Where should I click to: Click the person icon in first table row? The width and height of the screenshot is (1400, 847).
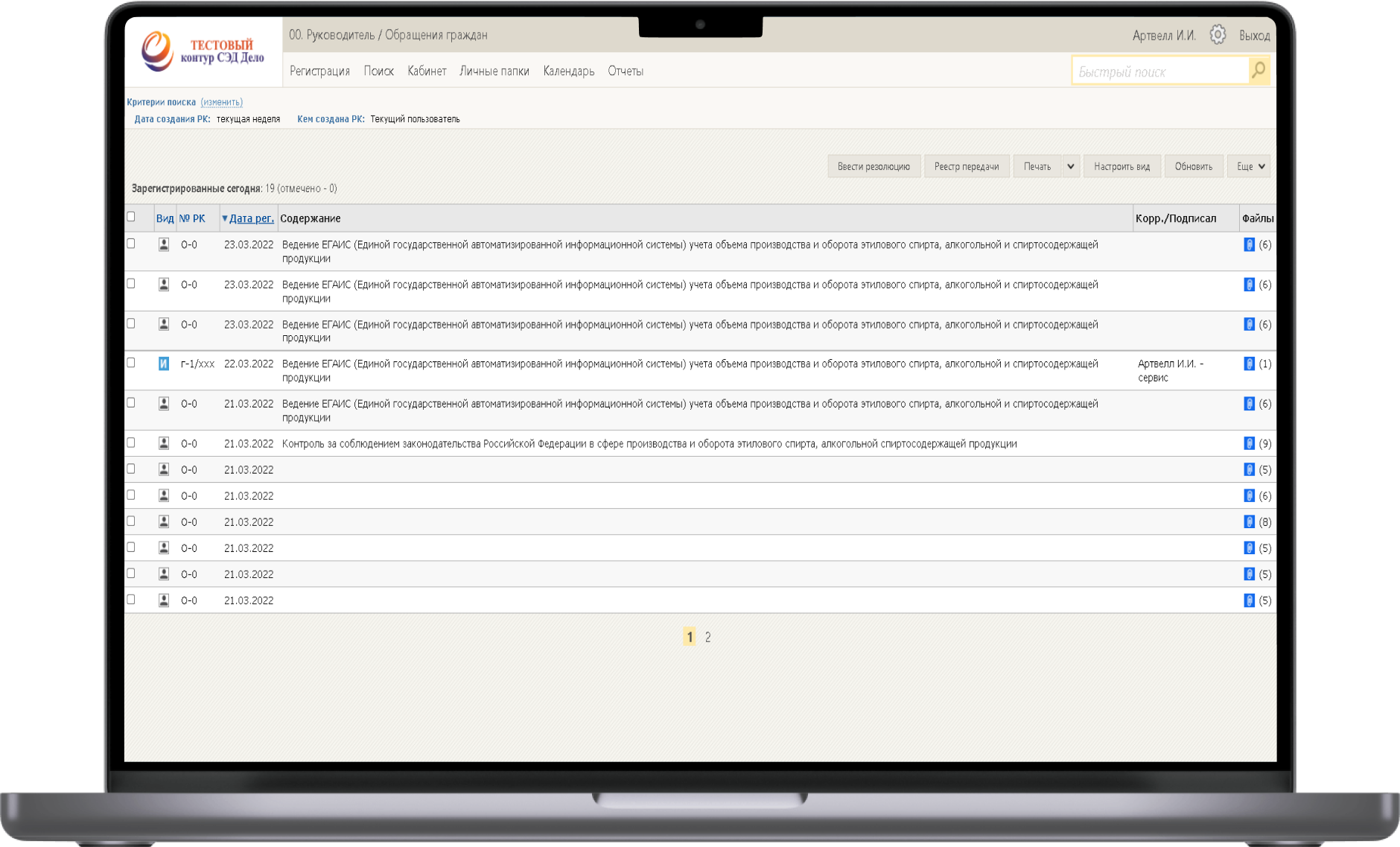click(164, 244)
